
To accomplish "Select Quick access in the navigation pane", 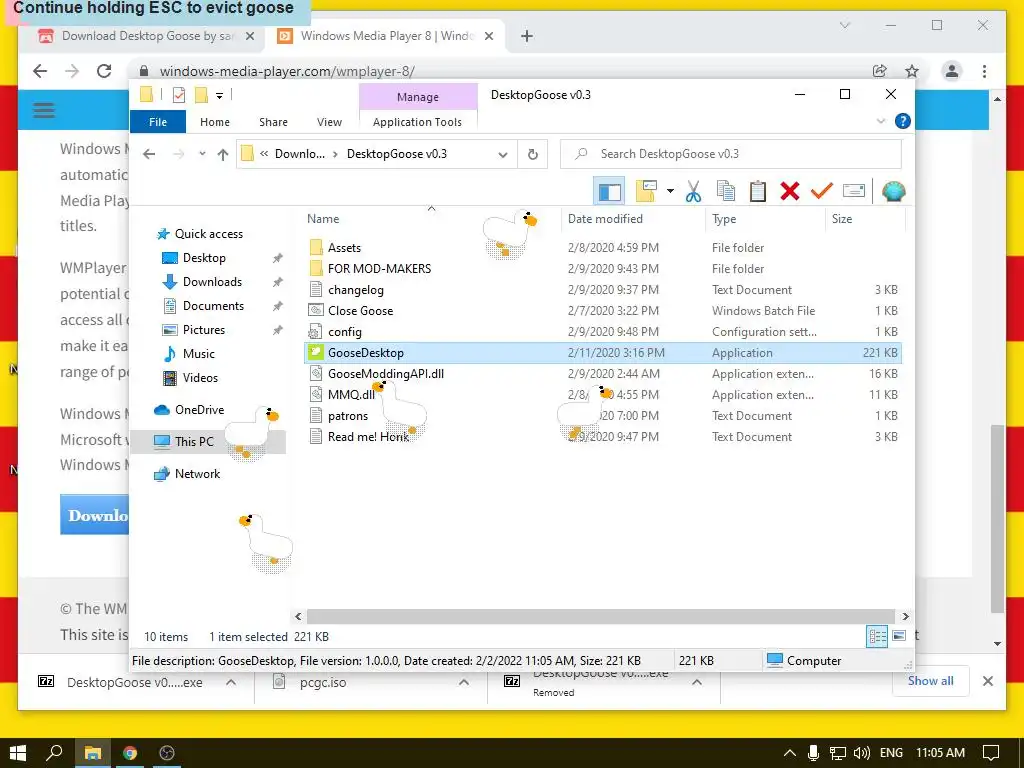I will point(208,234).
